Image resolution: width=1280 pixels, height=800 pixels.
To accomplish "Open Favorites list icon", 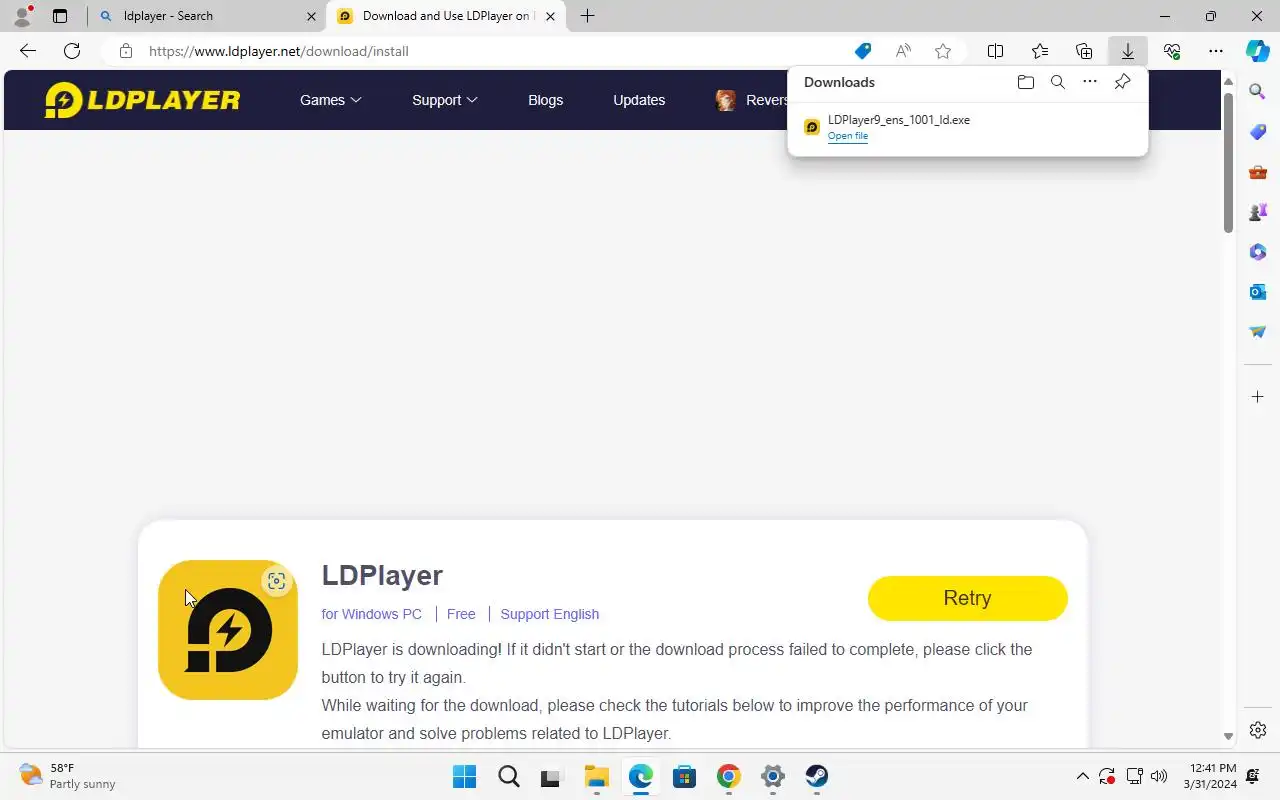I will (x=1040, y=51).
